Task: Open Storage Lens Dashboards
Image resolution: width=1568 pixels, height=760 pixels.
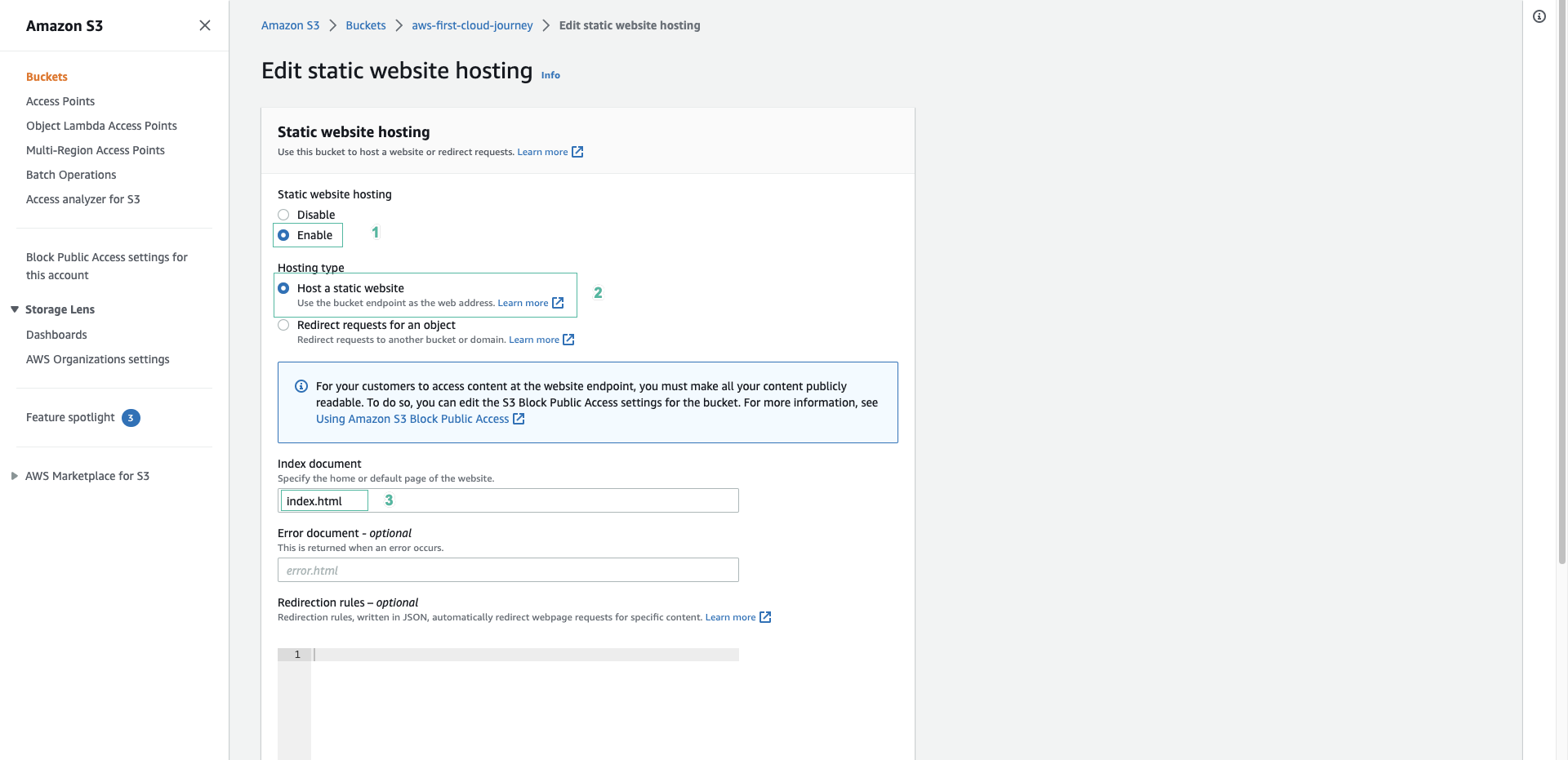Action: tap(56, 335)
